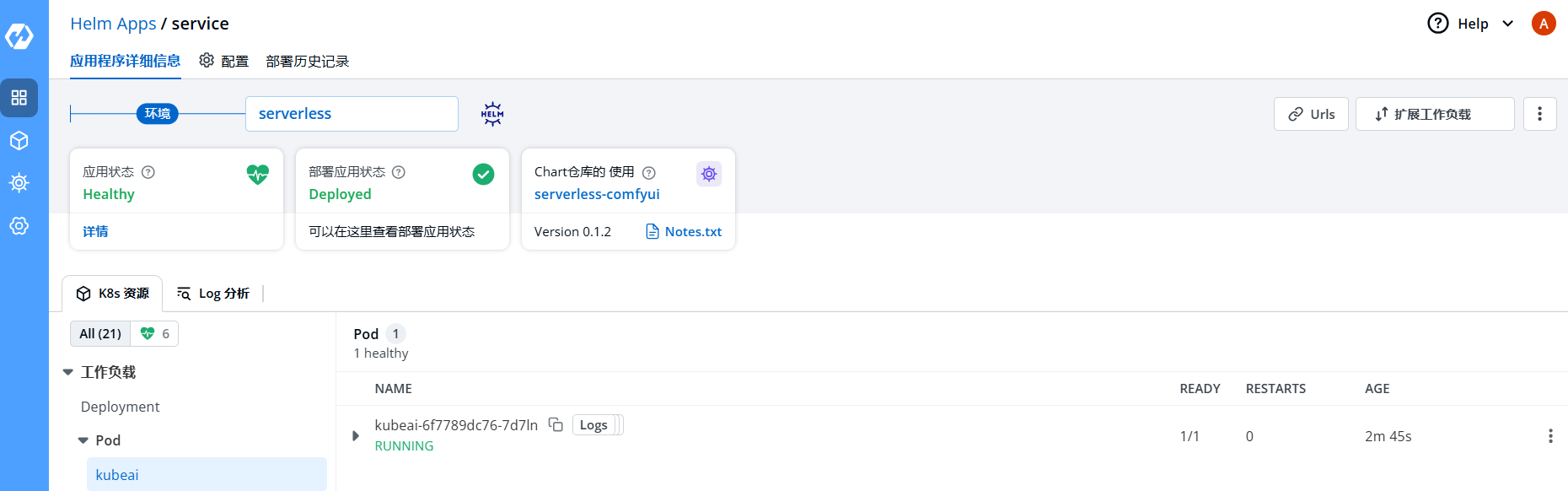Show All (21) resources filter
Viewport: 1568px width, 491px height.
click(x=100, y=334)
